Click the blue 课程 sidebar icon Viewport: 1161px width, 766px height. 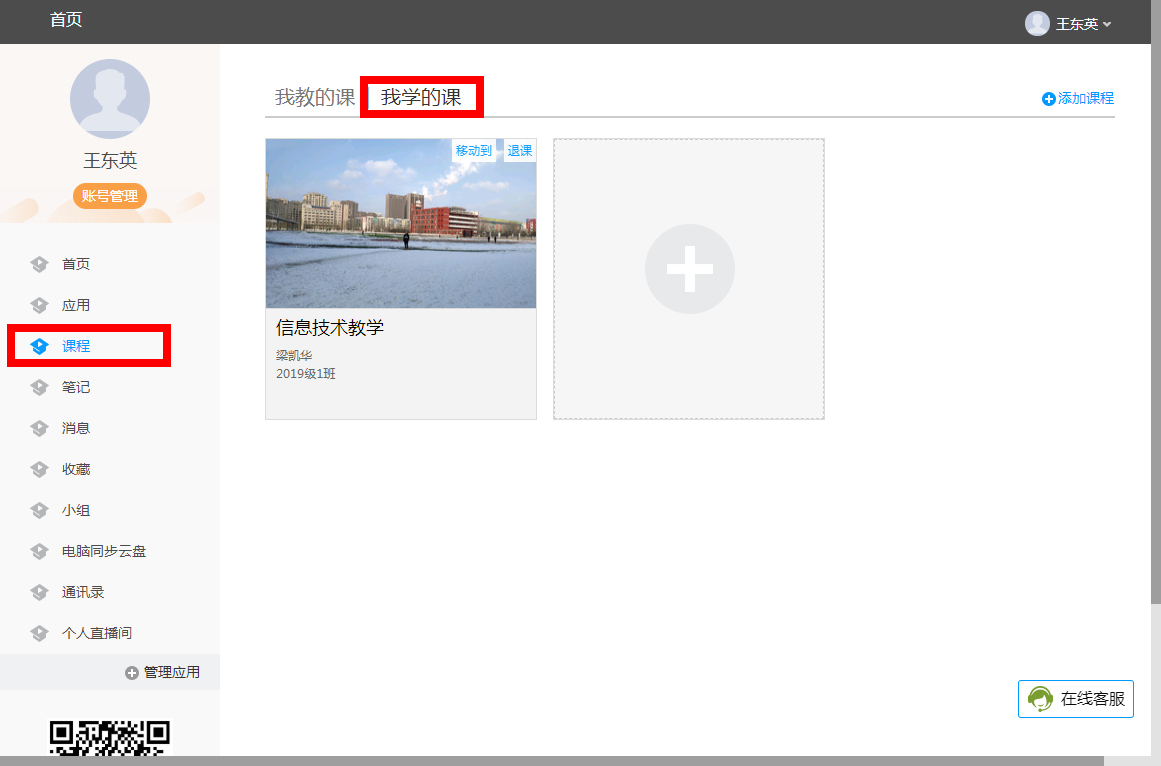(x=39, y=346)
